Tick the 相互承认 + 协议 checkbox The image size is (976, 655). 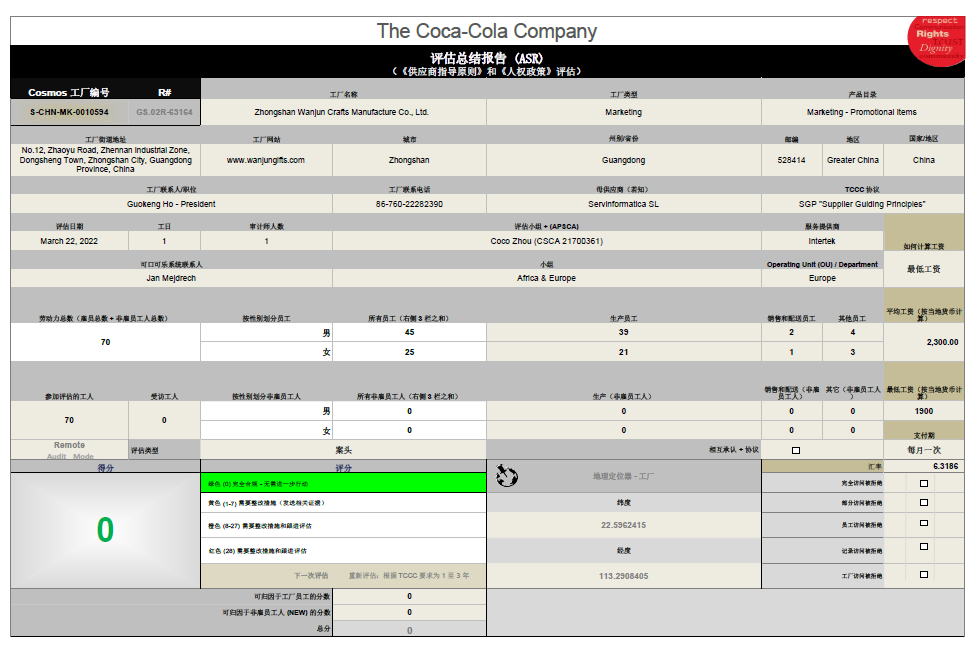(795, 450)
